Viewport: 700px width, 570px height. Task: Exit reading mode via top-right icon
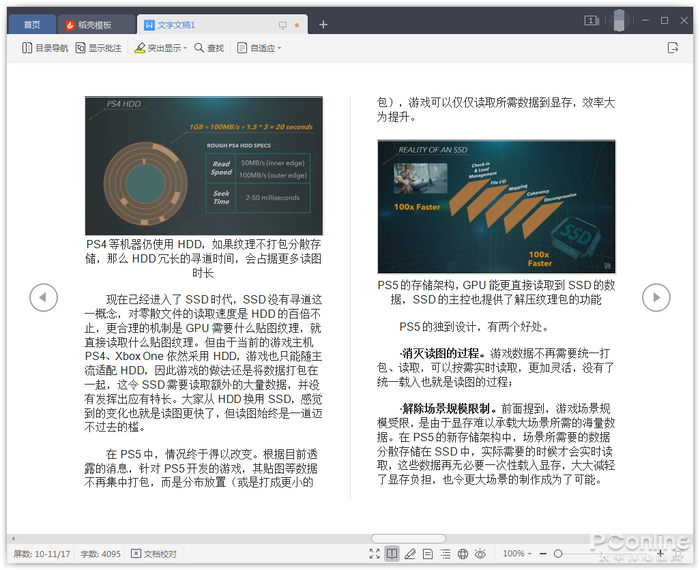(673, 48)
